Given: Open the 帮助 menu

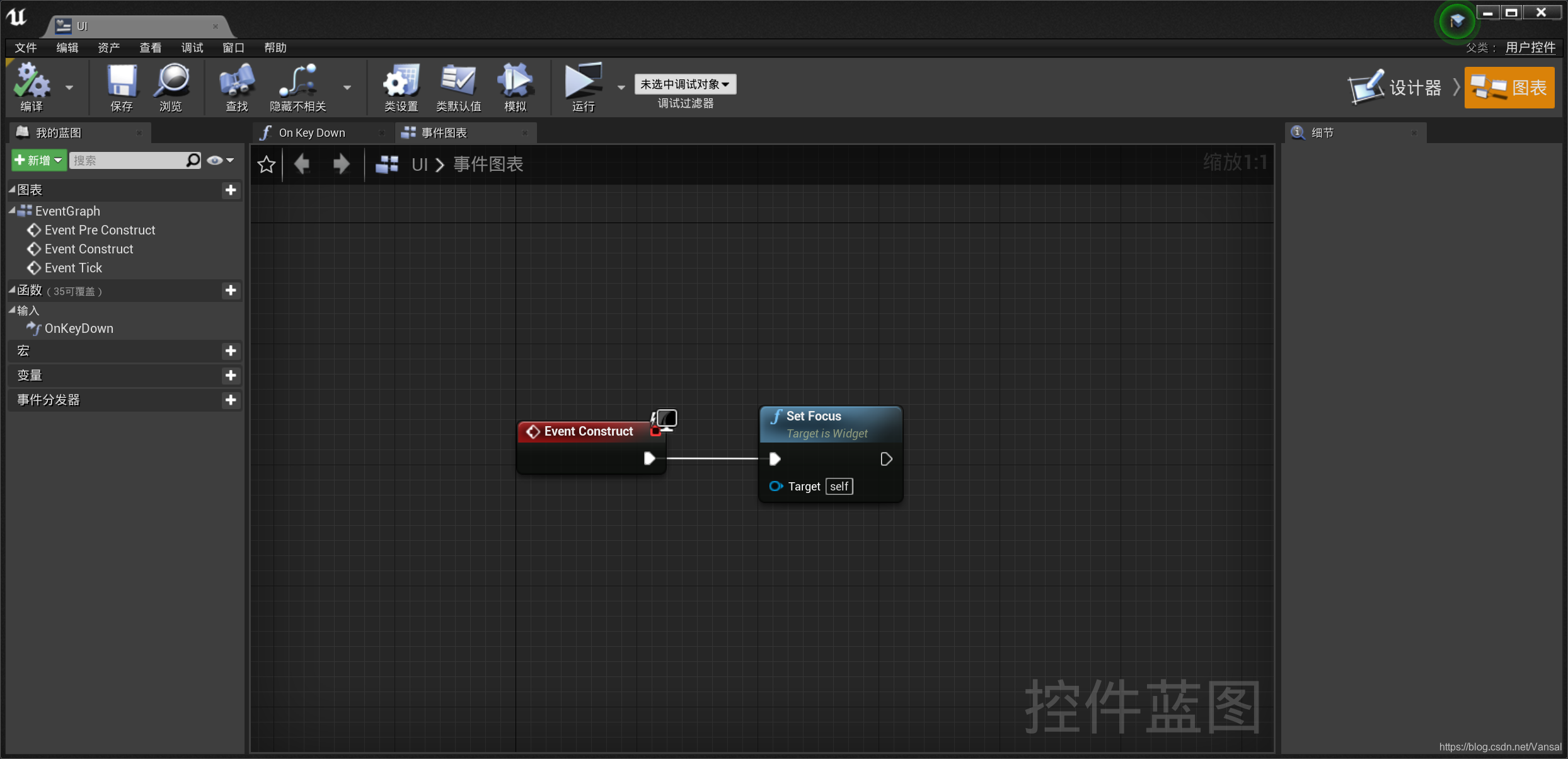Looking at the screenshot, I should click(275, 48).
